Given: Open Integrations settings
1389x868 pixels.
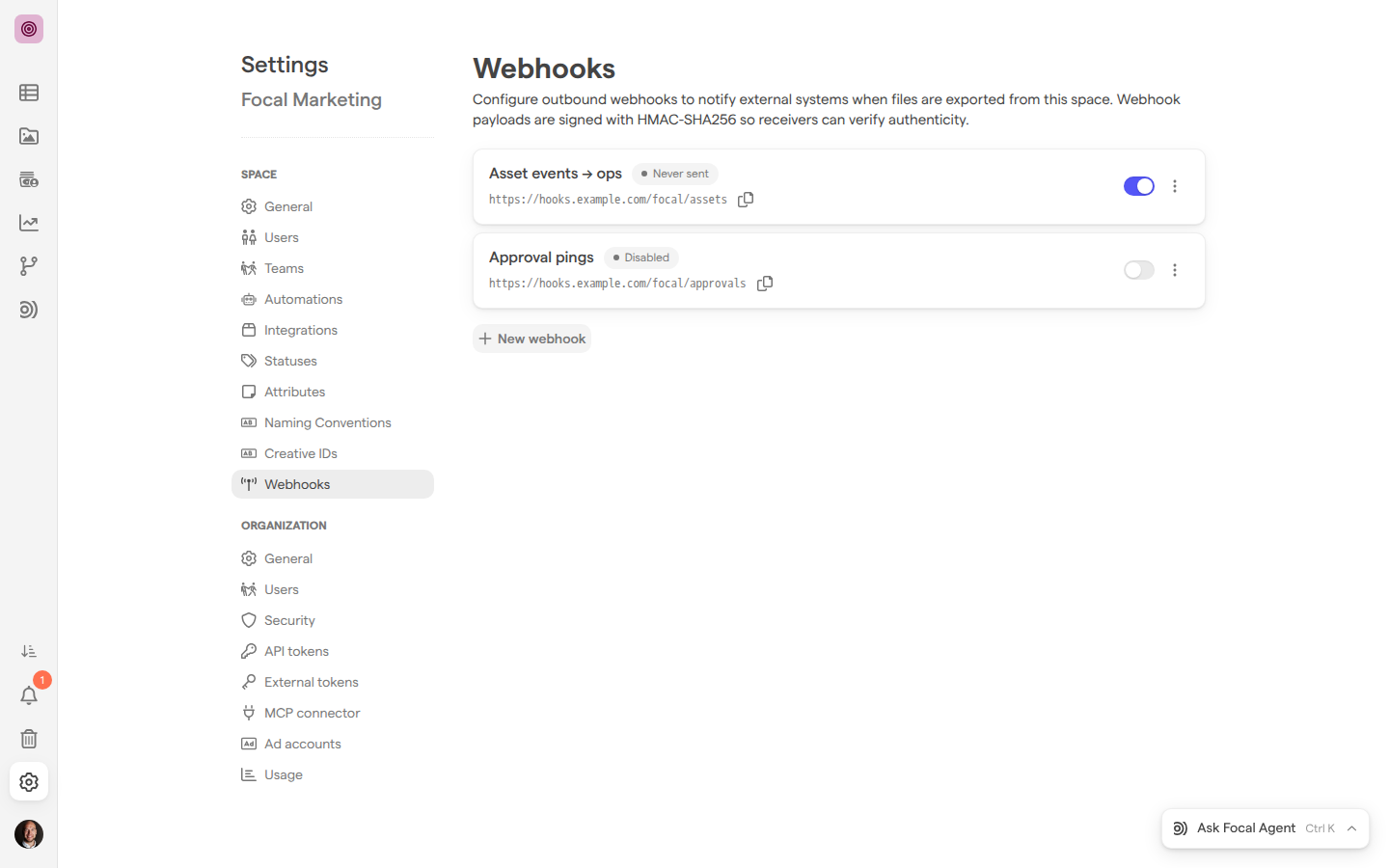Looking at the screenshot, I should click(x=333, y=330).
